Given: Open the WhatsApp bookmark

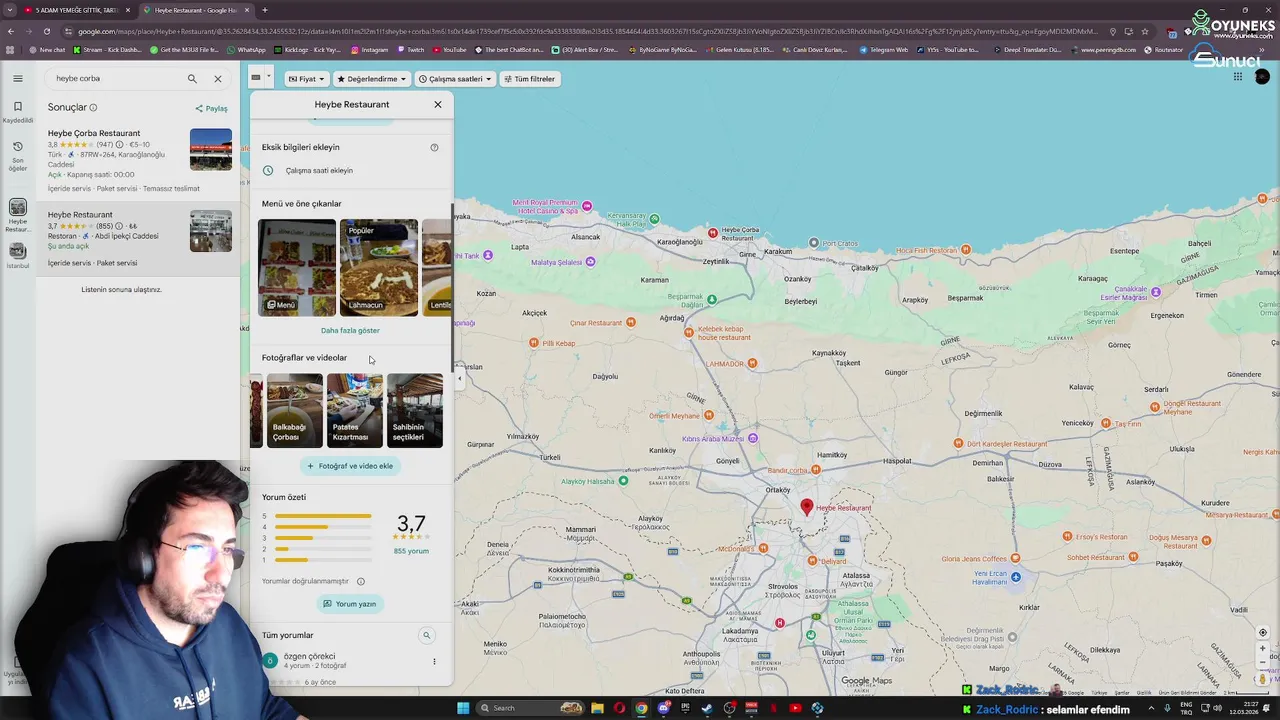Looking at the screenshot, I should click(247, 49).
